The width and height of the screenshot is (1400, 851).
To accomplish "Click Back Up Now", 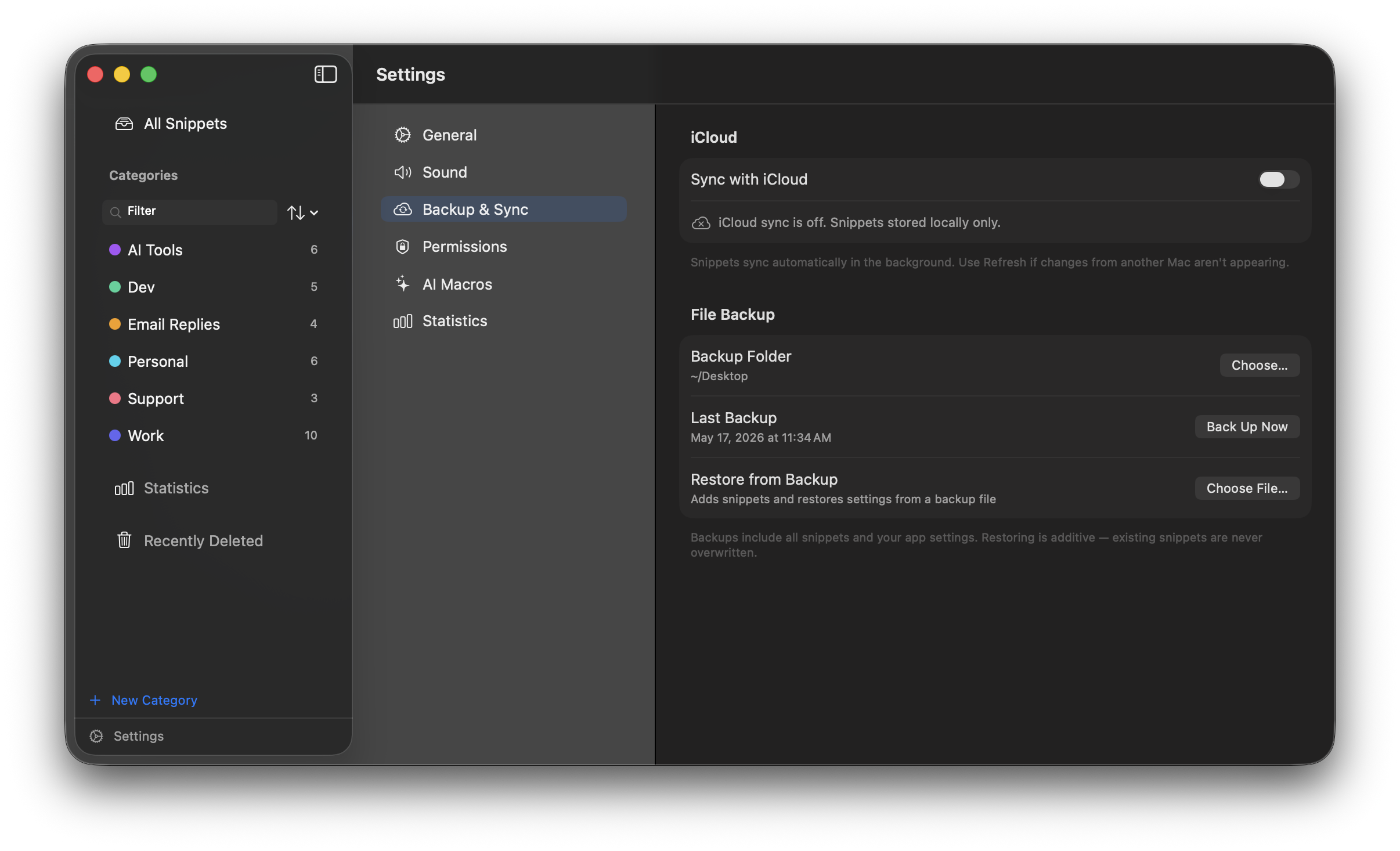I will pos(1247,427).
